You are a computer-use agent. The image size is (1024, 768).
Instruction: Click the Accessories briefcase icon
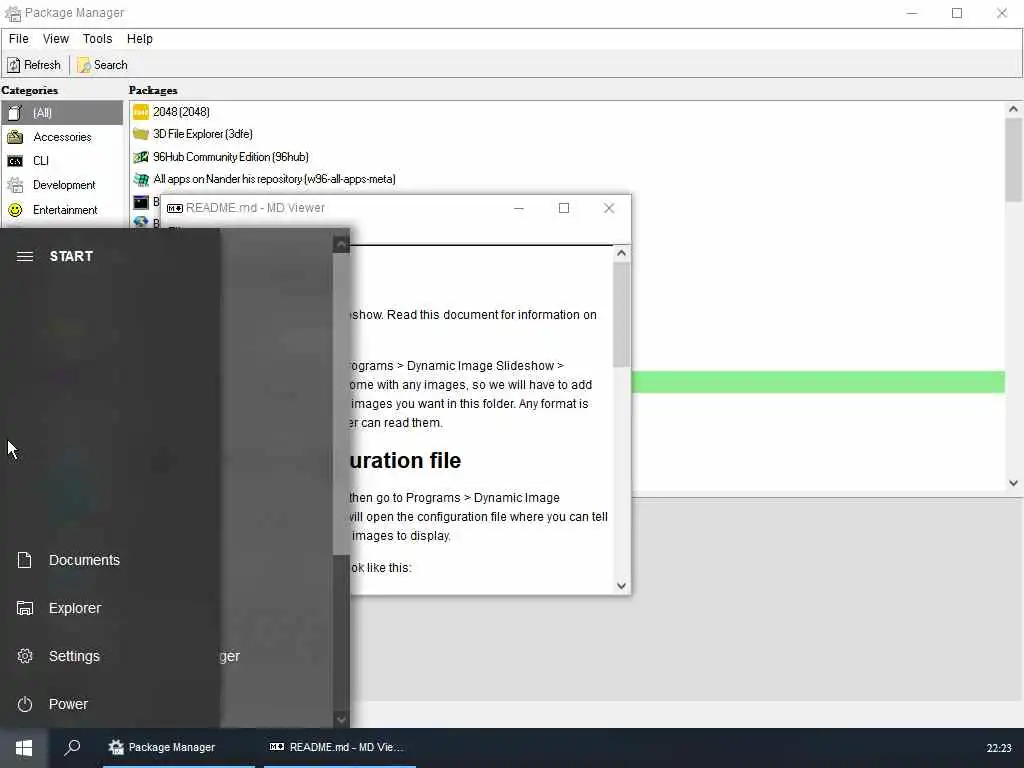coord(15,136)
